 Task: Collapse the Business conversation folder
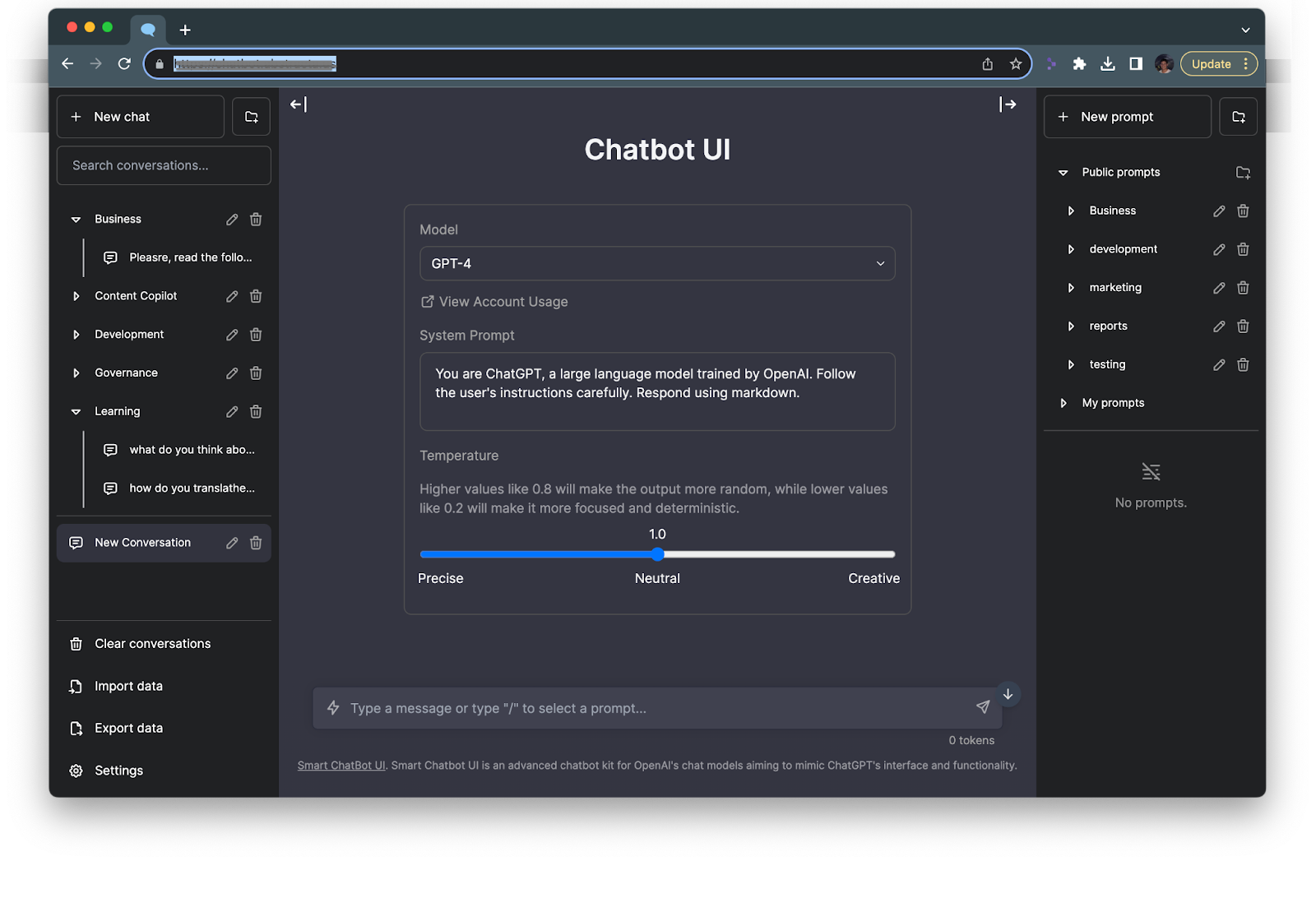pyautogui.click(x=76, y=220)
